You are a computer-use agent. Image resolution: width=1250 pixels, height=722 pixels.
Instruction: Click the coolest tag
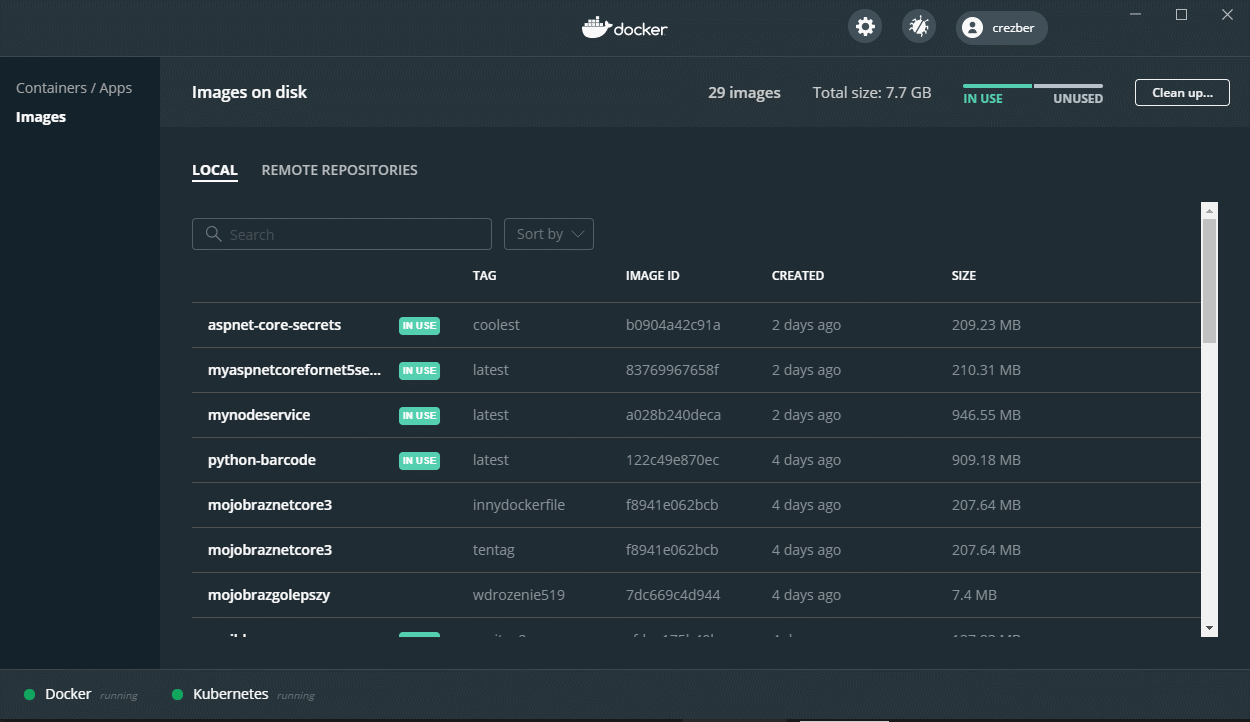tap(496, 325)
